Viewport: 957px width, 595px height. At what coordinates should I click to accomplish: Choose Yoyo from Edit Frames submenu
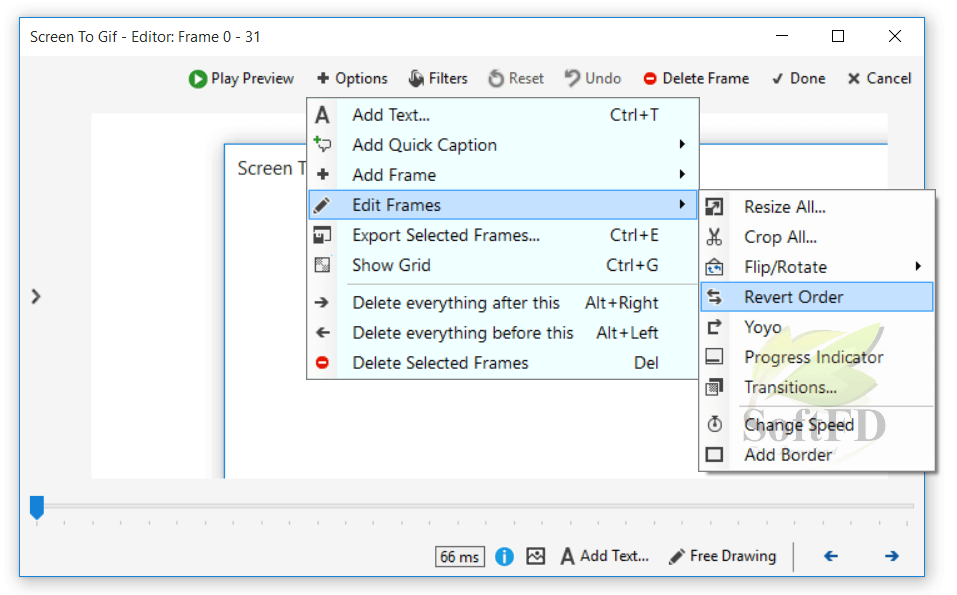coord(817,327)
